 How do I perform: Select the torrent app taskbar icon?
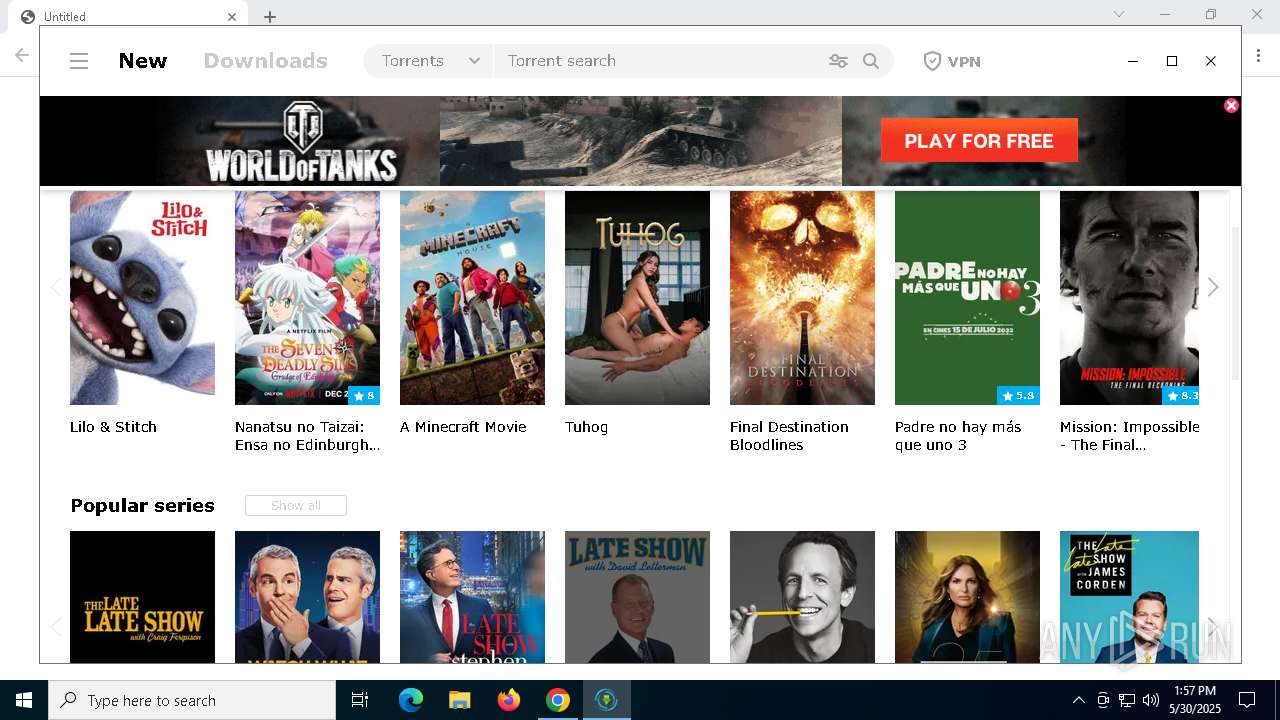[x=606, y=700]
